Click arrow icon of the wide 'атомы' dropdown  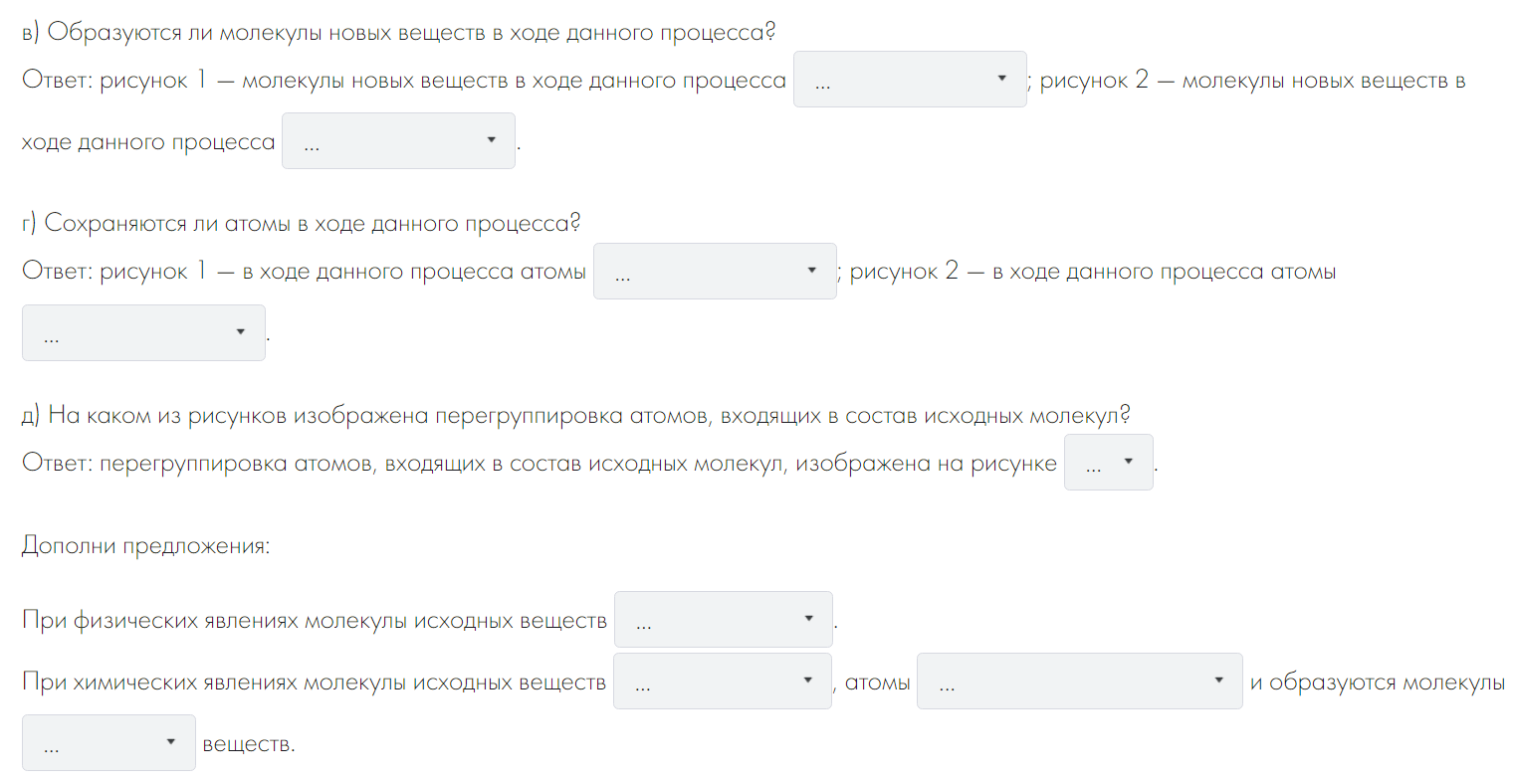tap(1218, 681)
